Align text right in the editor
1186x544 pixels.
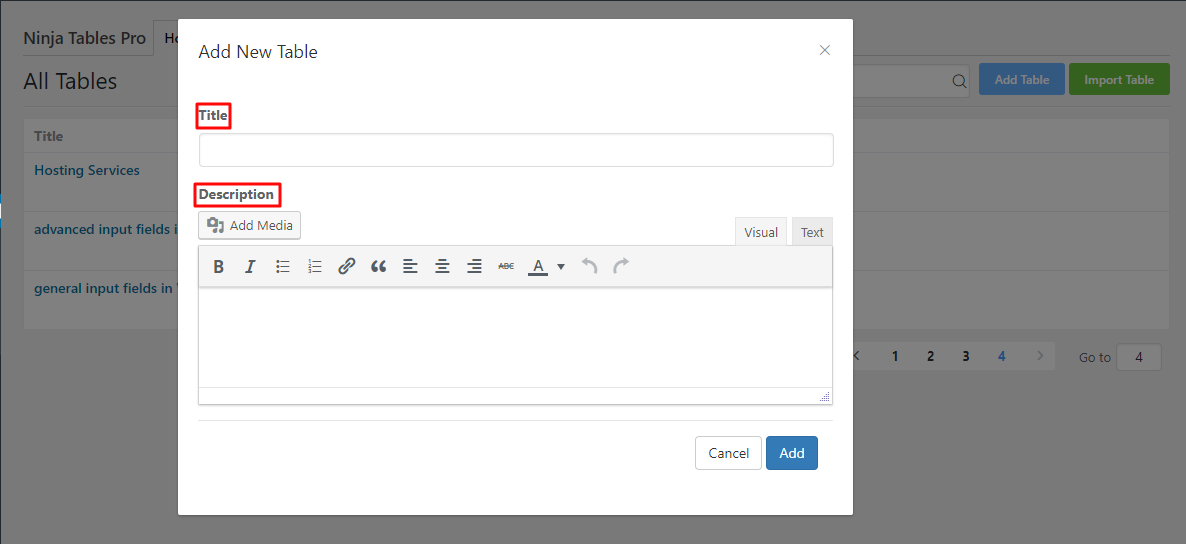click(x=474, y=267)
